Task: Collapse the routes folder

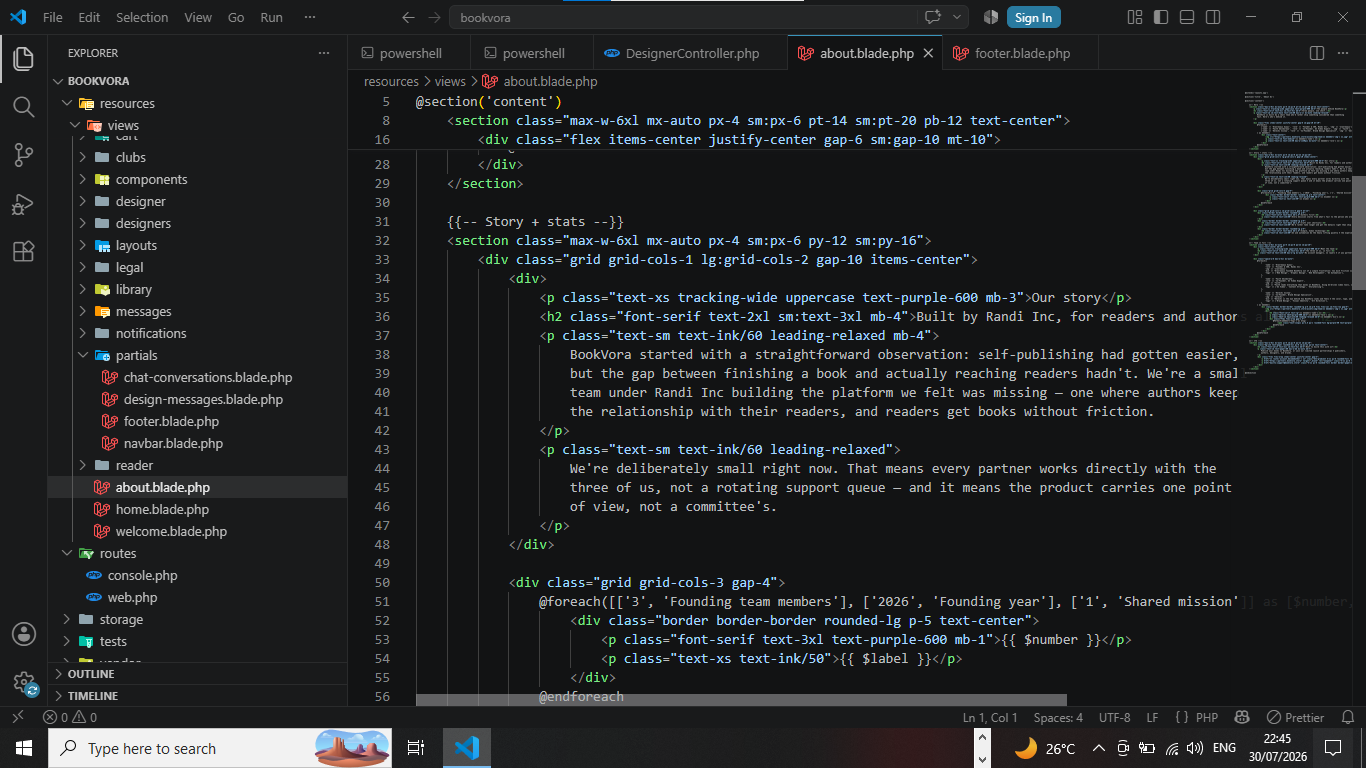Action: (68, 553)
